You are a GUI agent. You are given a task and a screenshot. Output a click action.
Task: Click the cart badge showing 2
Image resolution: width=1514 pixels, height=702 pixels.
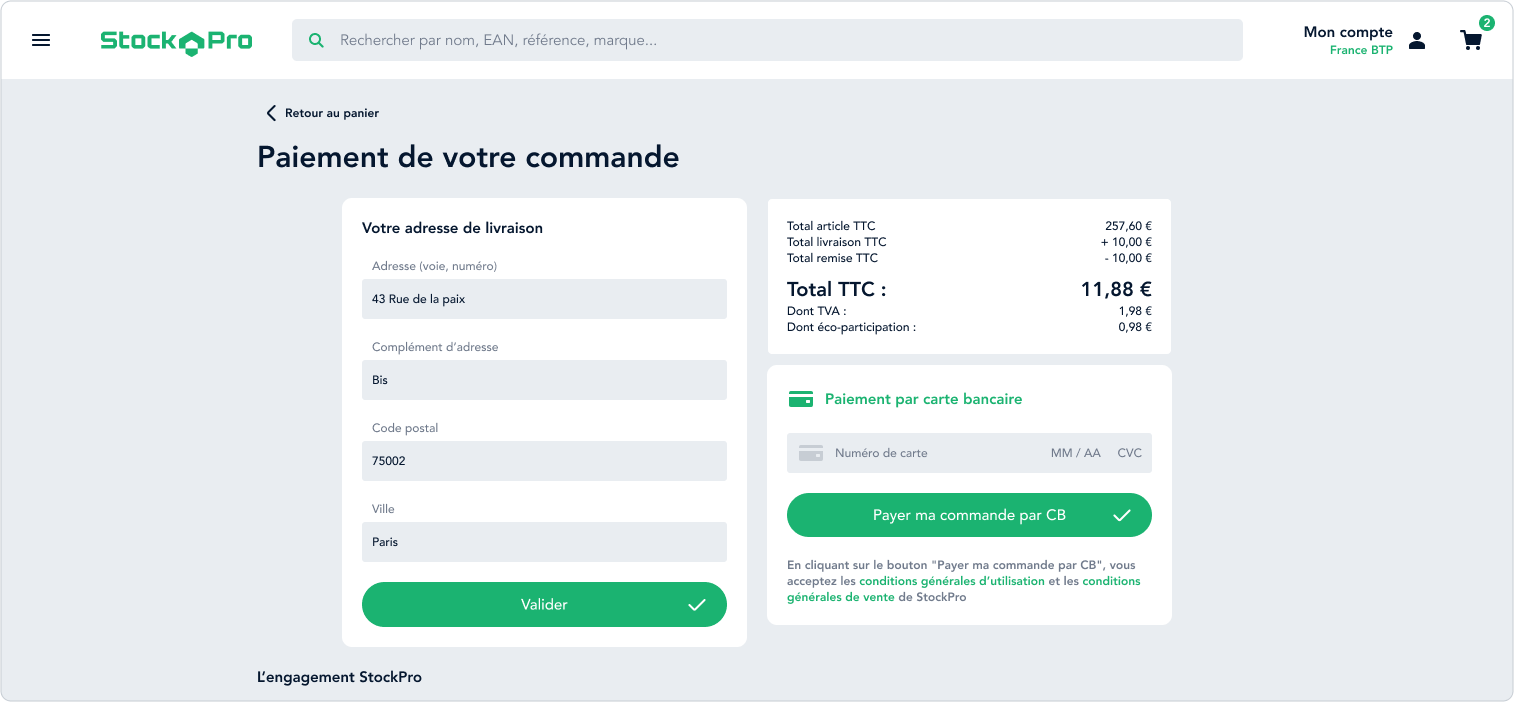(x=1487, y=23)
